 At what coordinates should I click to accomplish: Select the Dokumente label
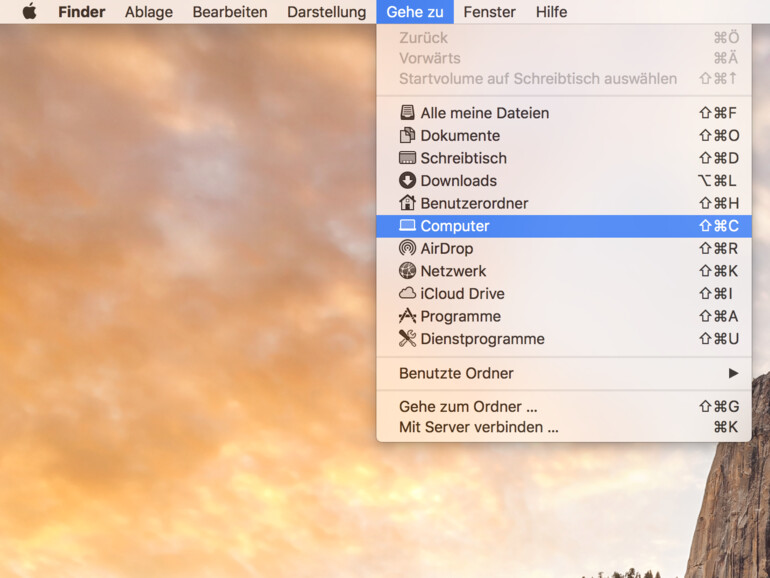460,136
